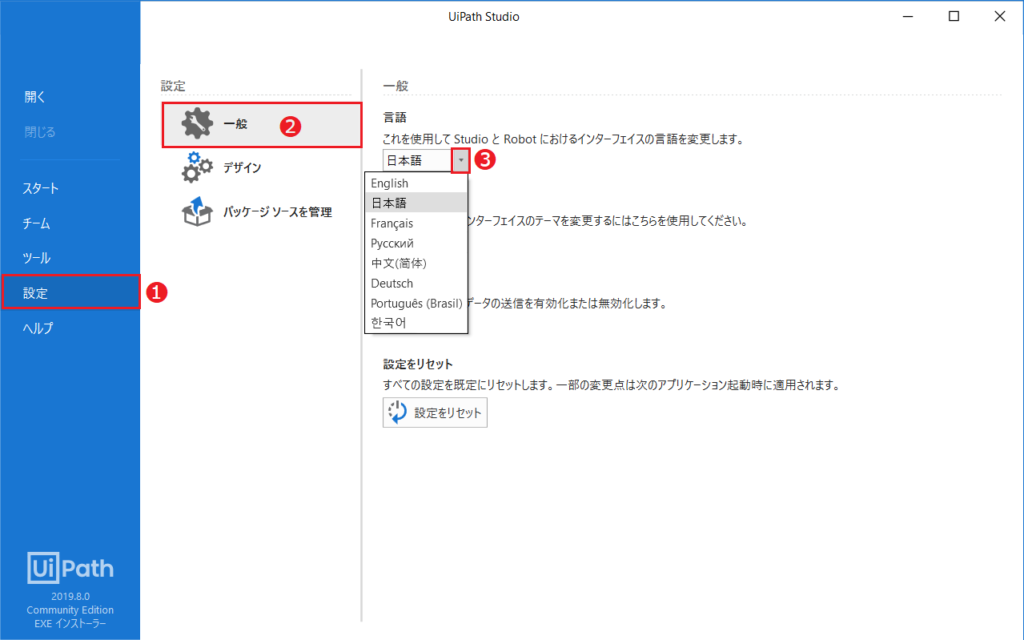This screenshot has height=640, width=1024.
Task: Choose Français from the language list
Action: pos(416,223)
